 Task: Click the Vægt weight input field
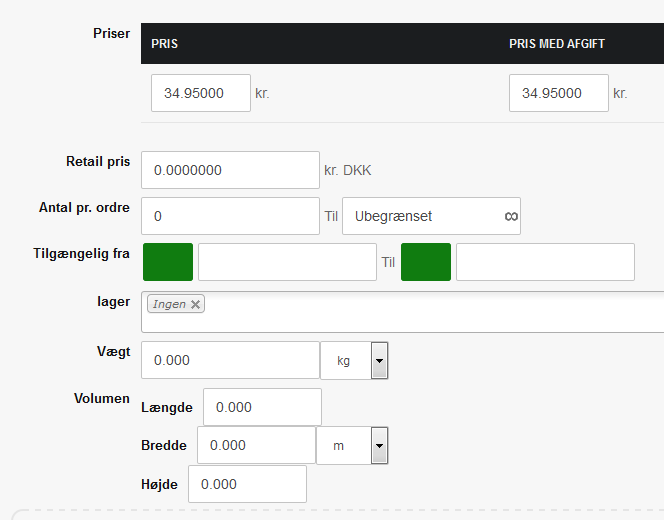click(x=230, y=360)
